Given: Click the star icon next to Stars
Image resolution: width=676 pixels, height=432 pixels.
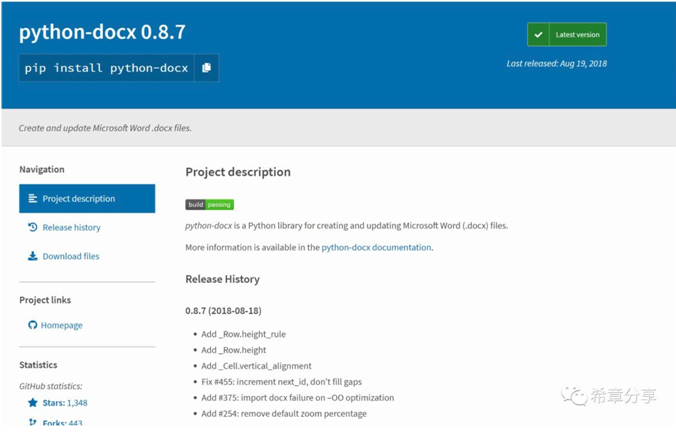Looking at the screenshot, I should pos(33,403).
